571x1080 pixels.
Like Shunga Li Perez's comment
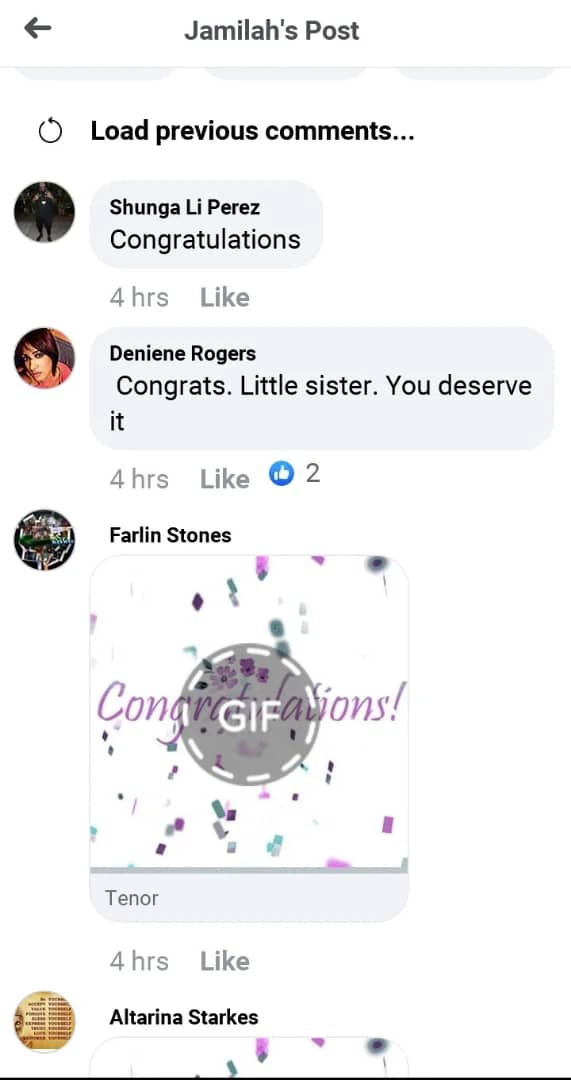coord(225,298)
